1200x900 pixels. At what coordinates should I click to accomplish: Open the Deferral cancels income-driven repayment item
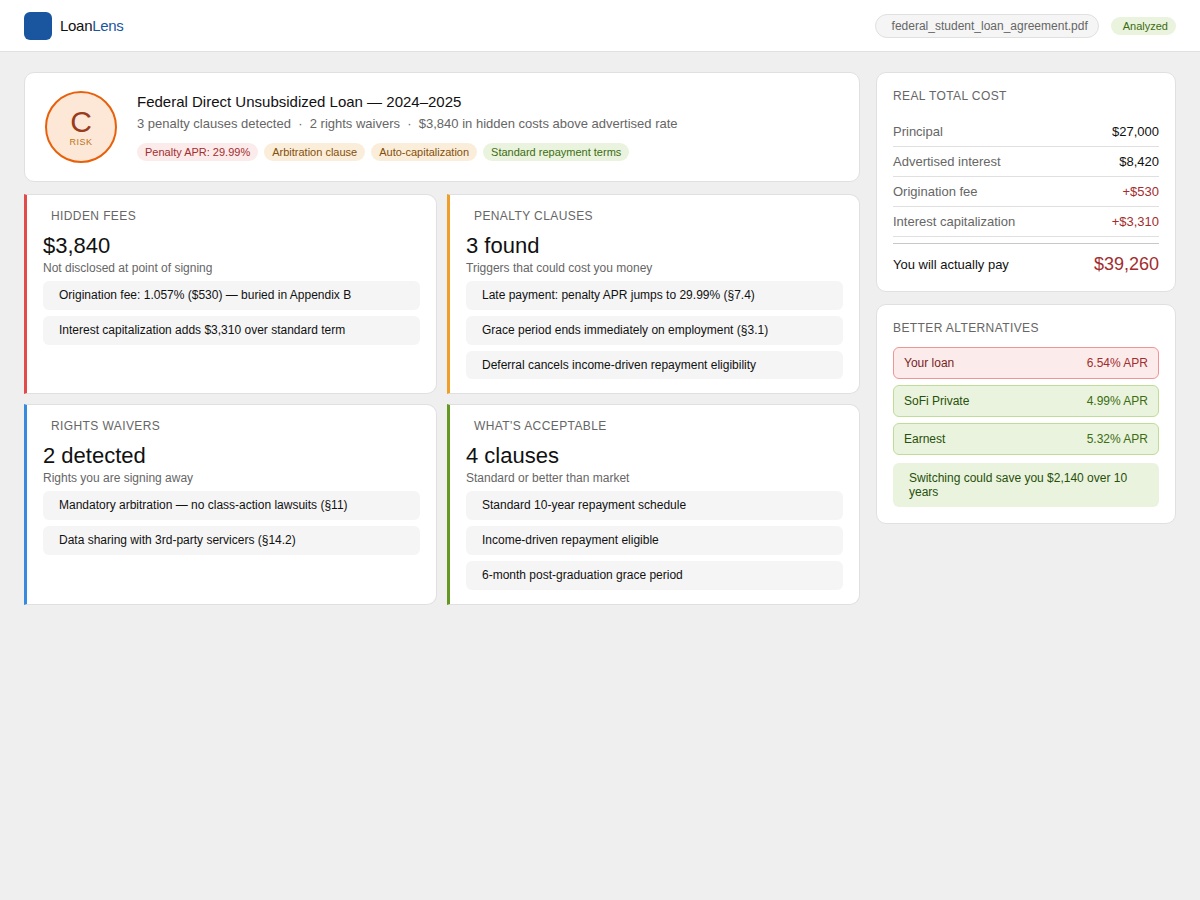click(654, 365)
